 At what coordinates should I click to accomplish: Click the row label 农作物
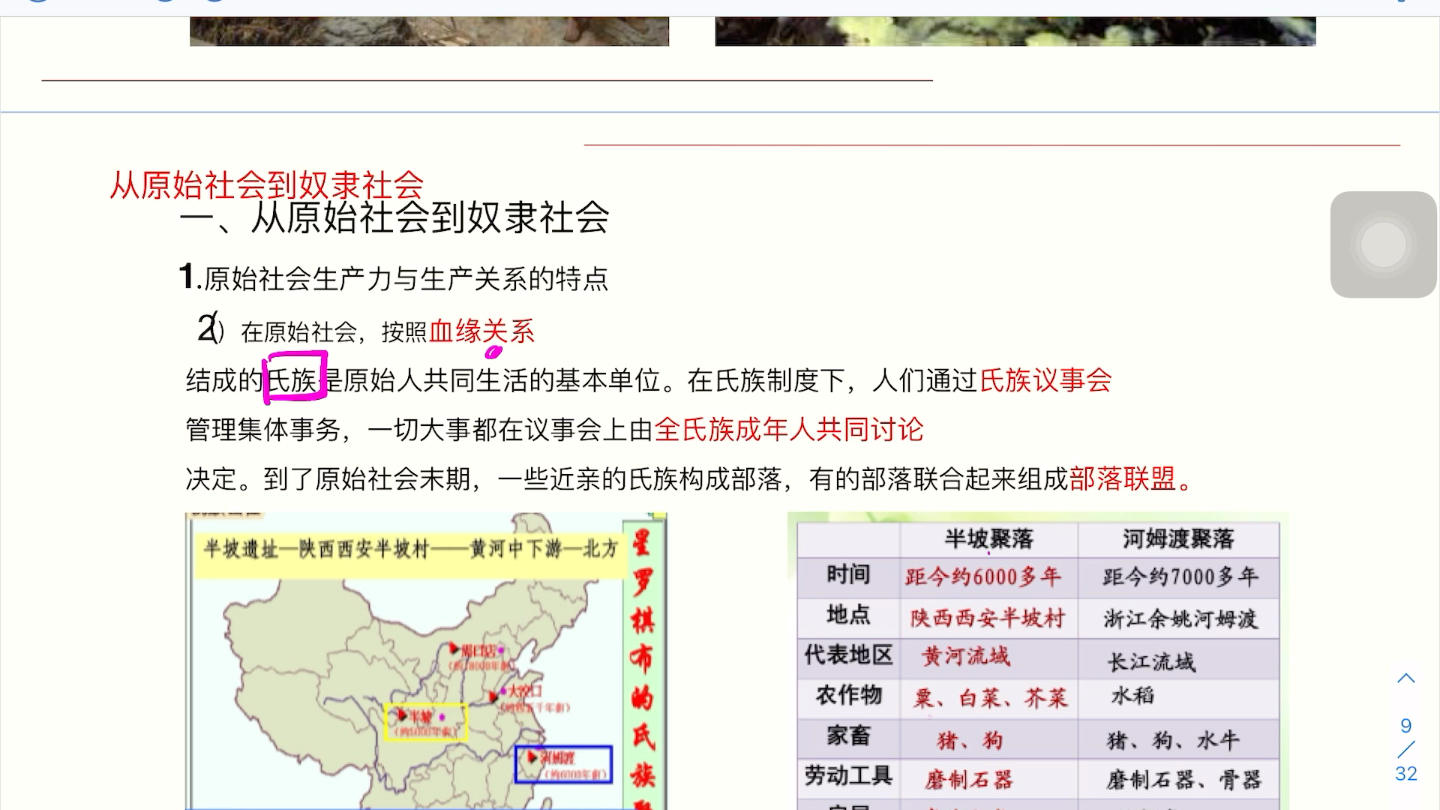coord(848,695)
